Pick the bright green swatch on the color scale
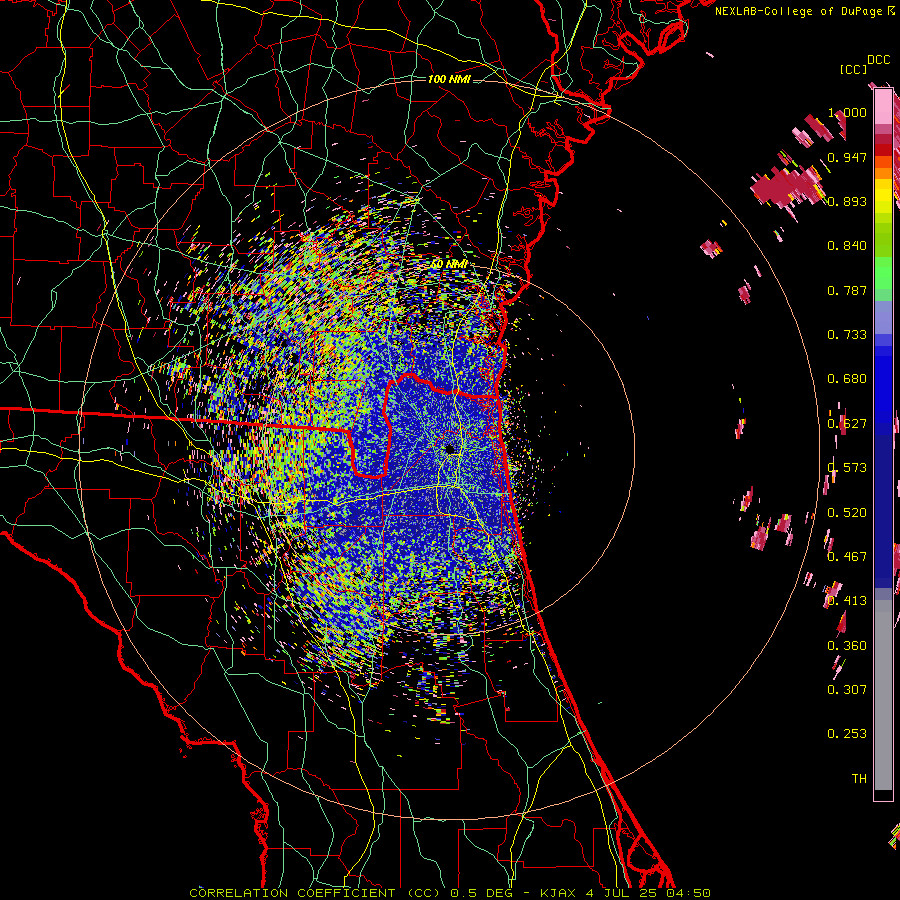Screen dimensions: 900x900 [883, 273]
